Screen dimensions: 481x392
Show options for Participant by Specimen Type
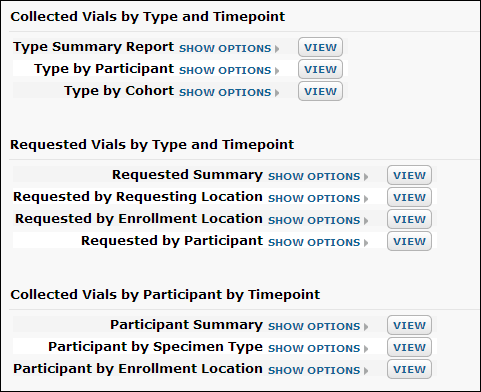point(318,348)
